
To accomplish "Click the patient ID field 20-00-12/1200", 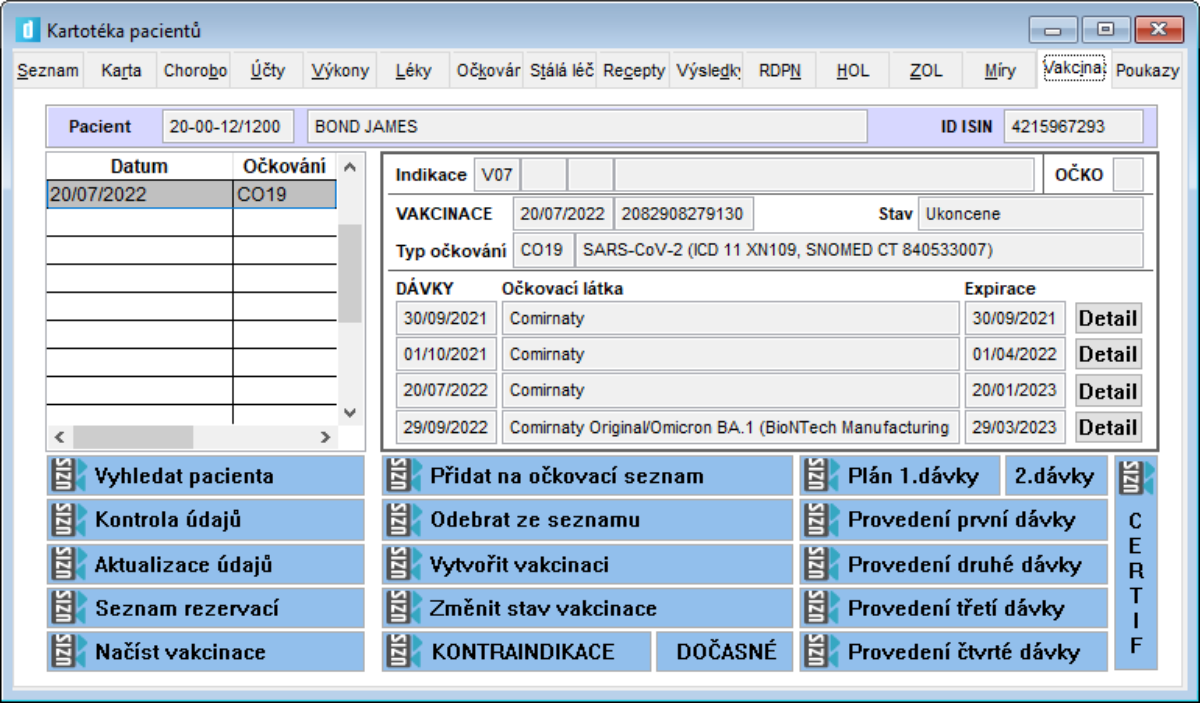I will (x=228, y=127).
